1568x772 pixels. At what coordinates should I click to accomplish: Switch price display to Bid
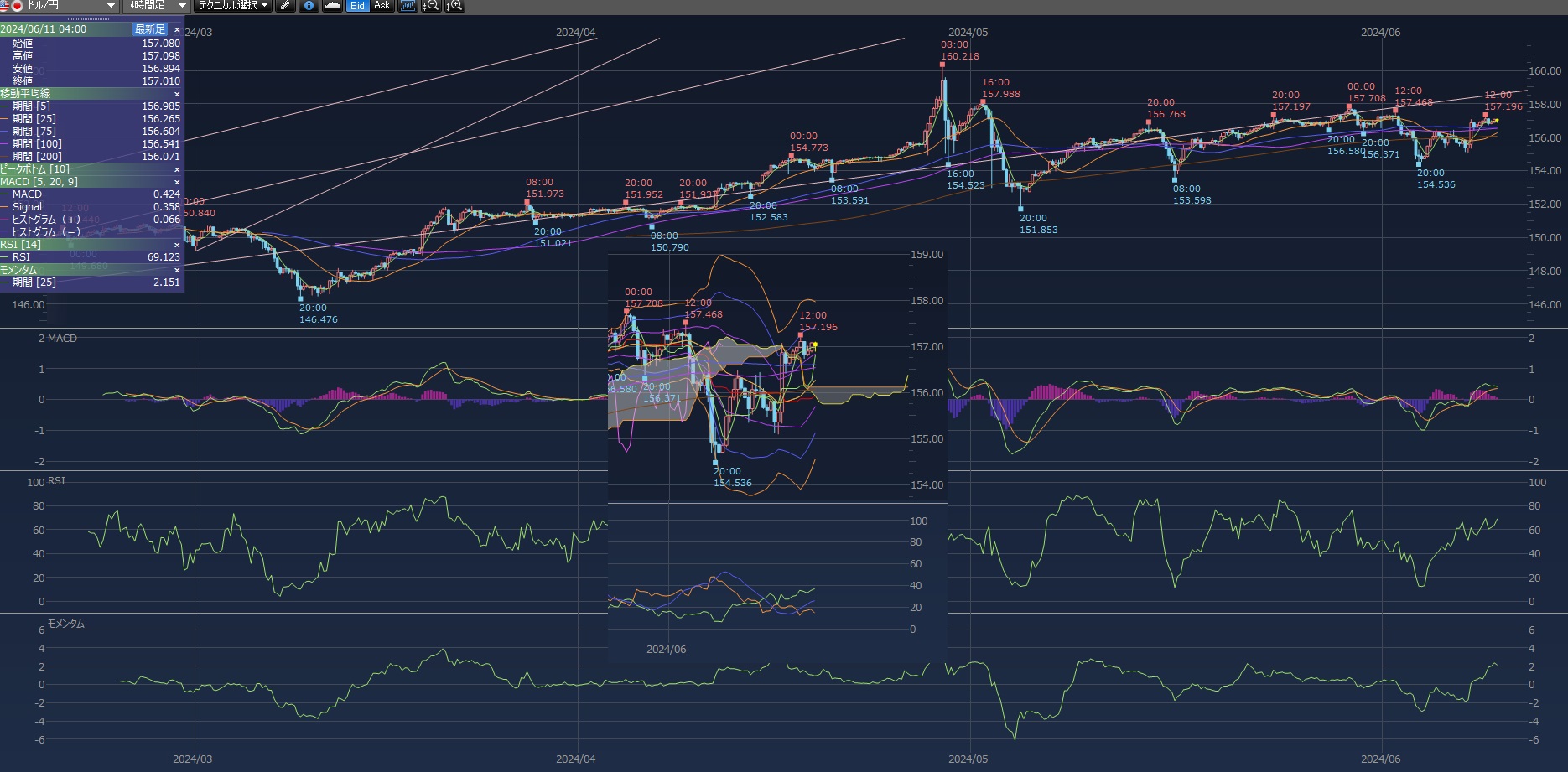(x=357, y=6)
